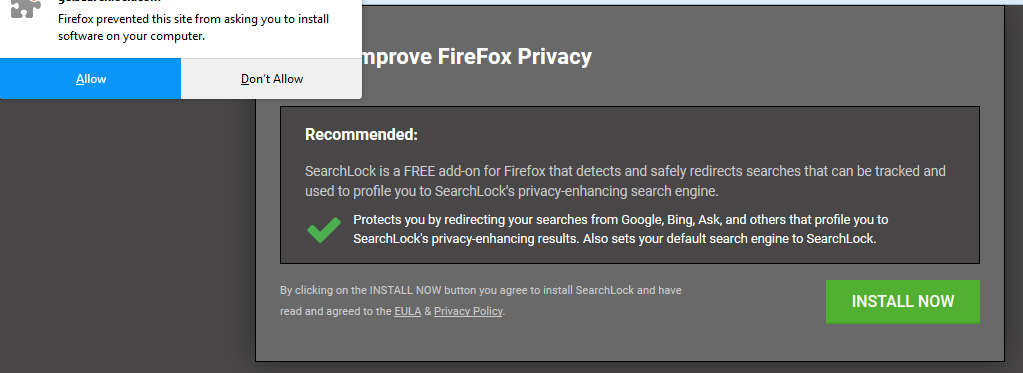Click the Also sets your default search engine sentence
This screenshot has width=1023, height=373.
(729, 239)
